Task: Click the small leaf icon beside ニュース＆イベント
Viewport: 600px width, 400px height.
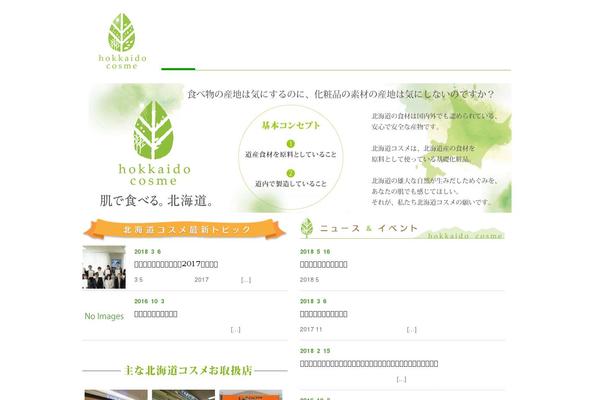Action: click(307, 227)
